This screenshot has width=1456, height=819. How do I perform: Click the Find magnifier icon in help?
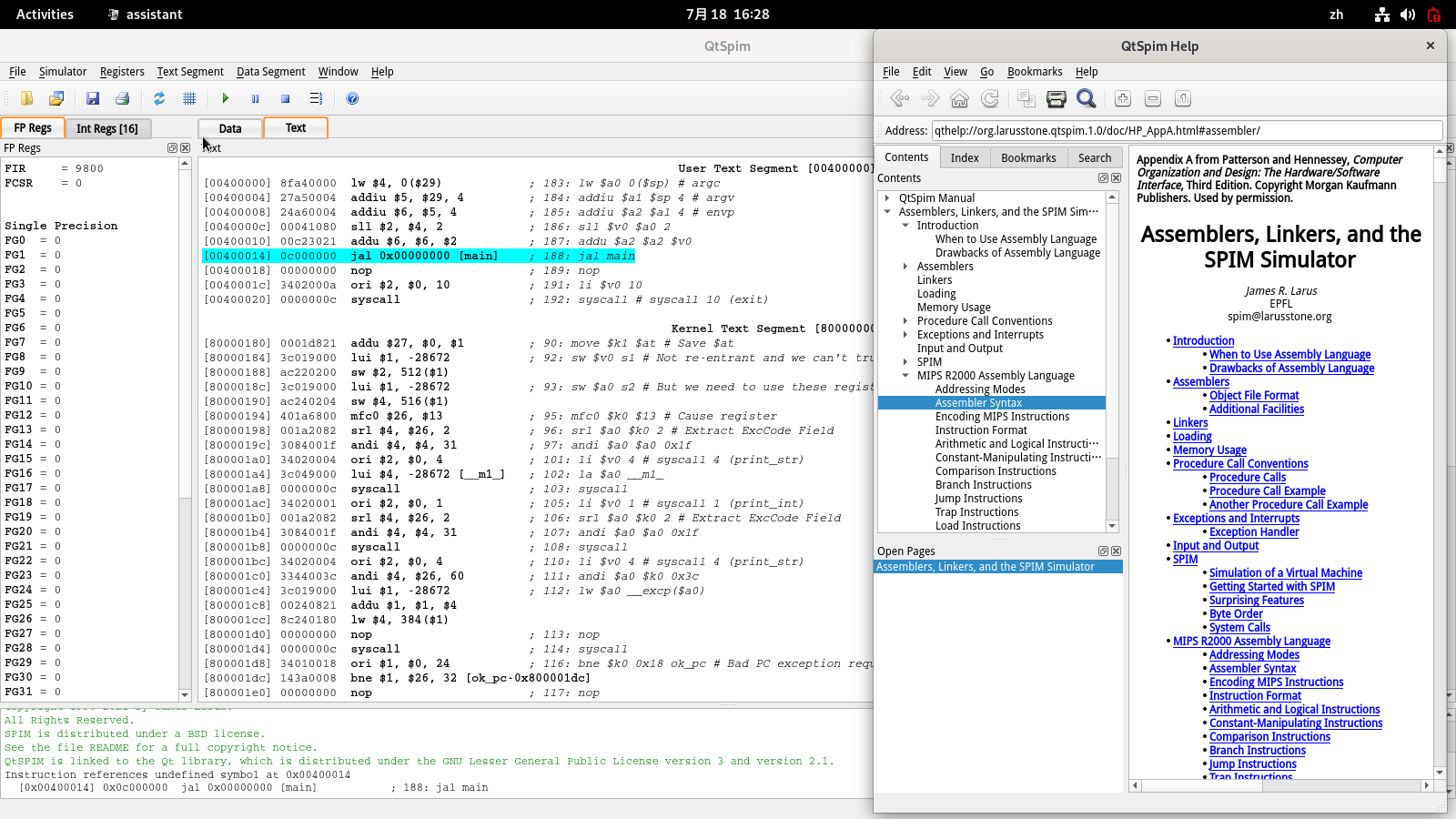click(x=1086, y=98)
